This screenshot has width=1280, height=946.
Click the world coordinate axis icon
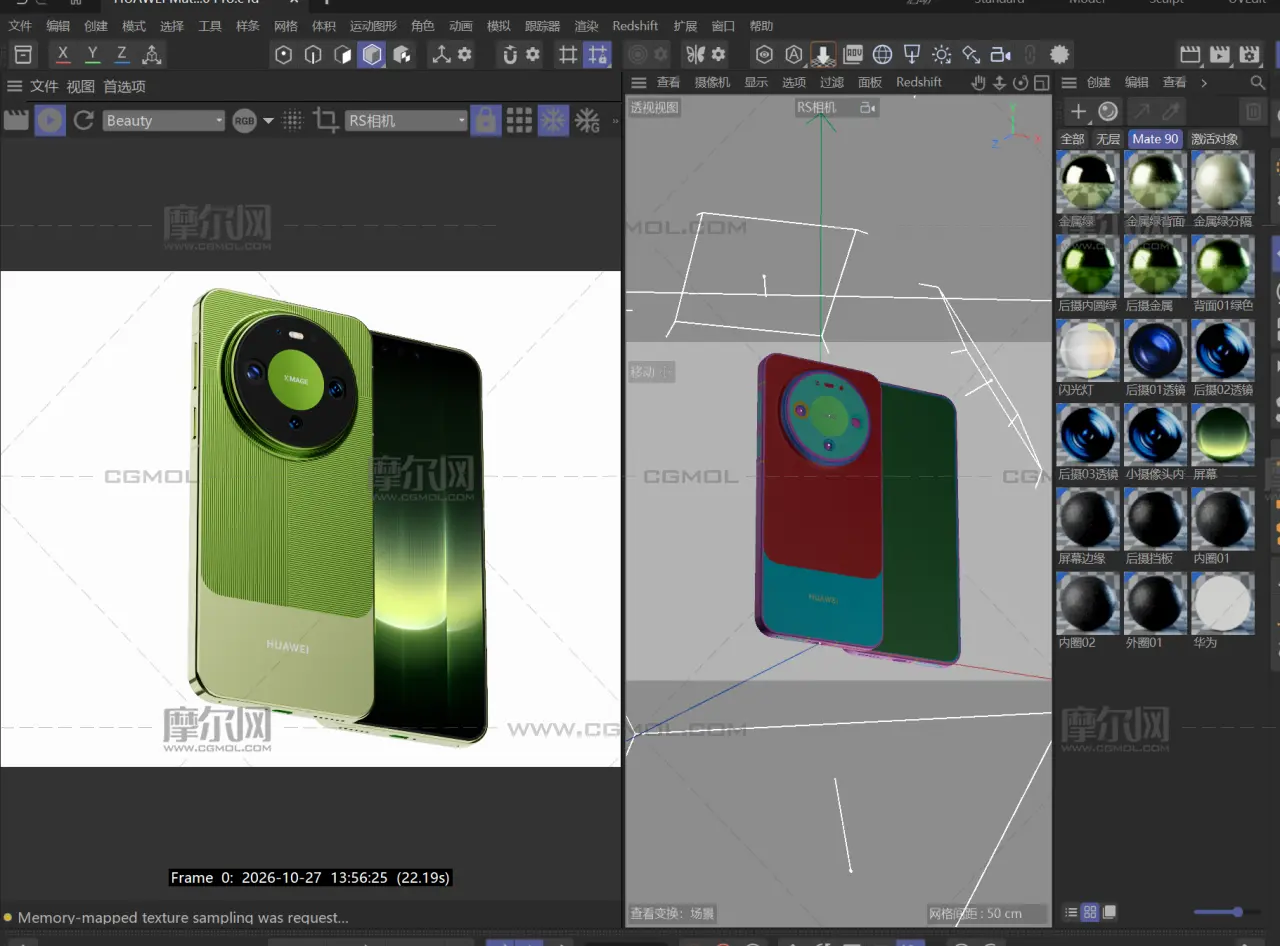click(x=152, y=55)
